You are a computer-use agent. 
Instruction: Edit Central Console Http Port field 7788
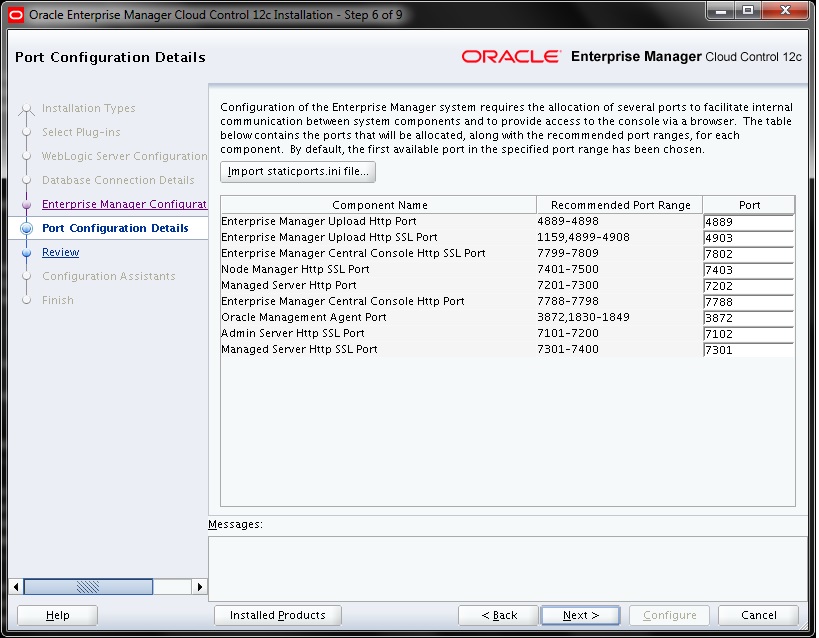[748, 301]
